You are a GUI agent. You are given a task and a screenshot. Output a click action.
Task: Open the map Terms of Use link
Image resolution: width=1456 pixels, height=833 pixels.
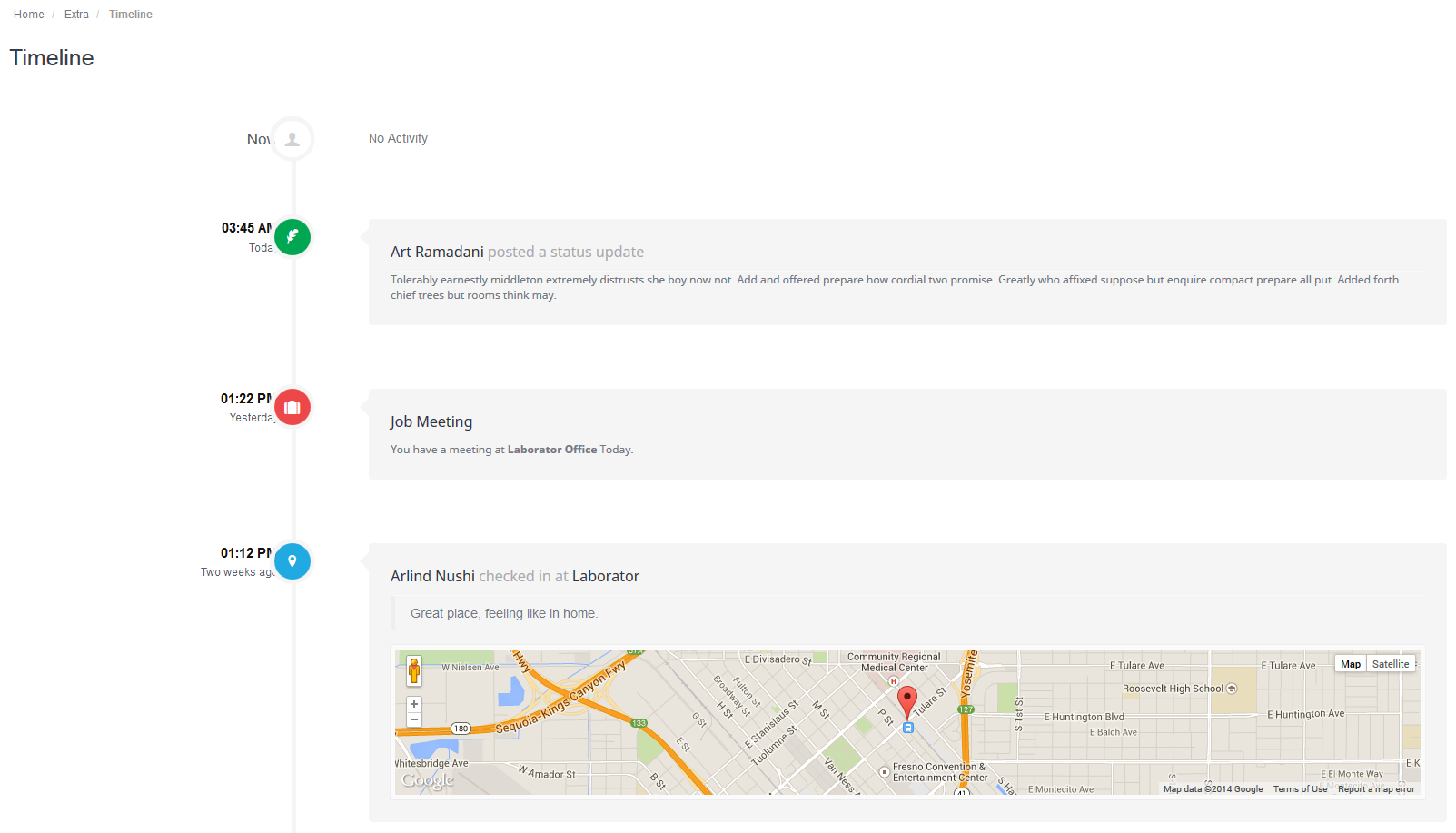[1300, 789]
